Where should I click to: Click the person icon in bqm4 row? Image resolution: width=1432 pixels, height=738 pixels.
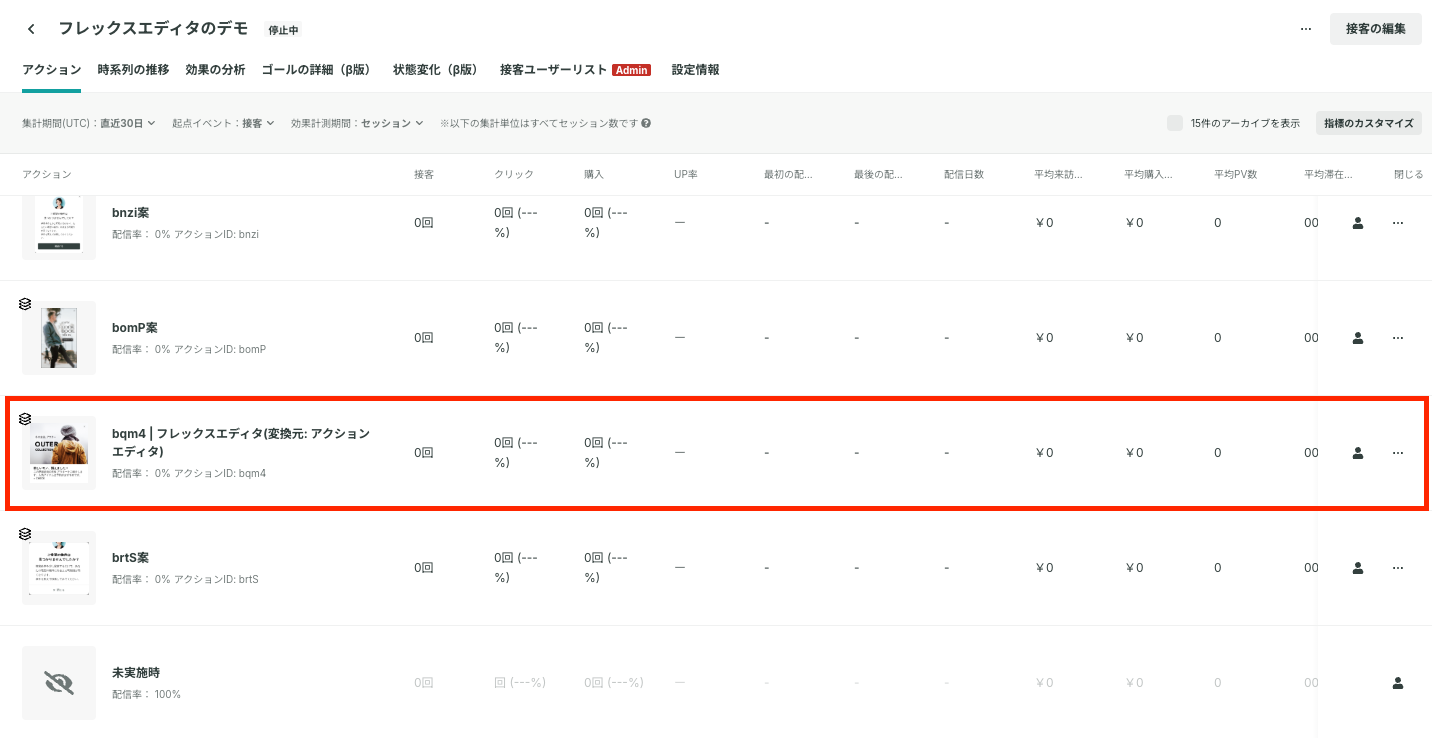pyautogui.click(x=1358, y=453)
